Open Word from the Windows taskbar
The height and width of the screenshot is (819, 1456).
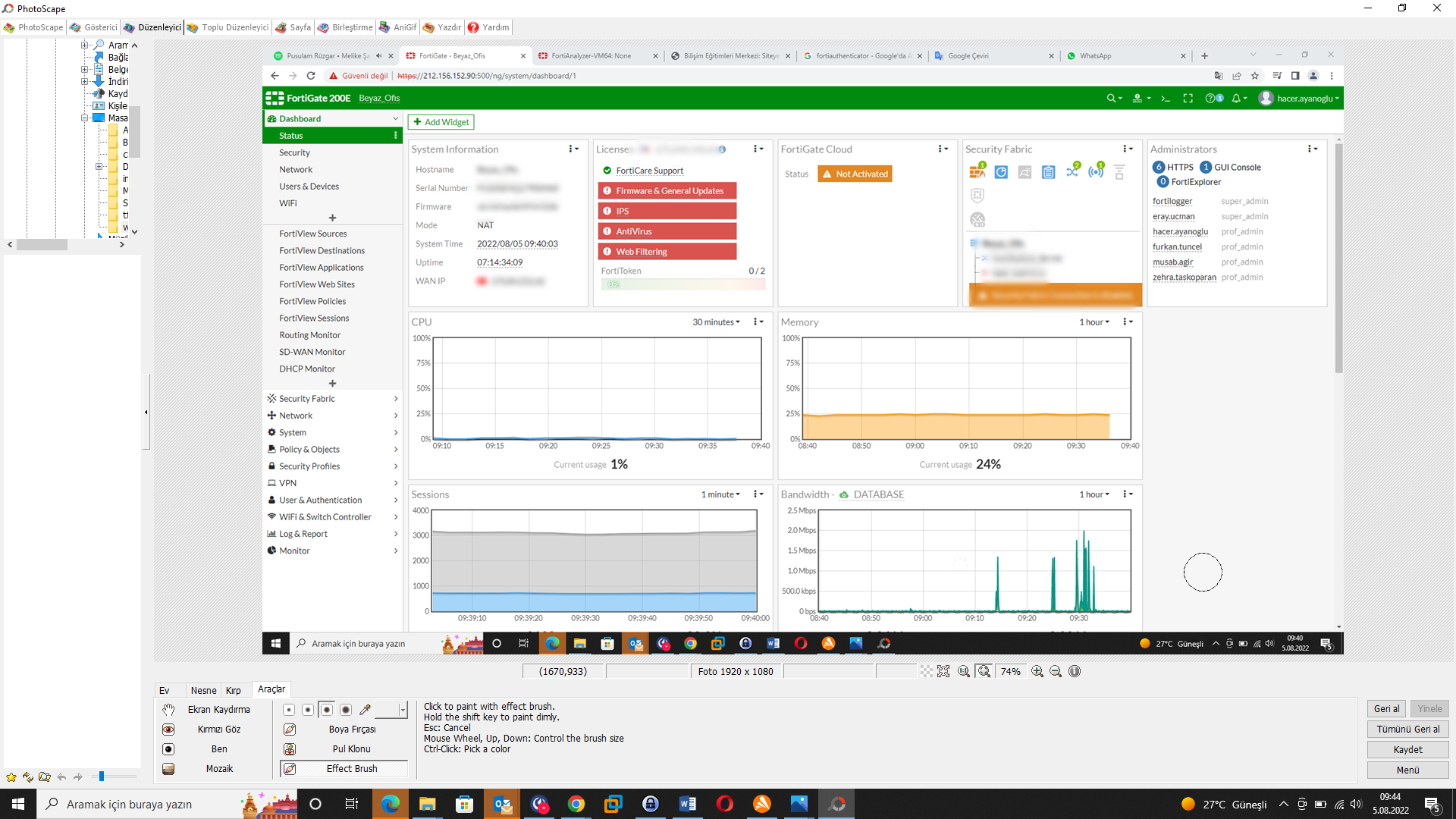(688, 804)
